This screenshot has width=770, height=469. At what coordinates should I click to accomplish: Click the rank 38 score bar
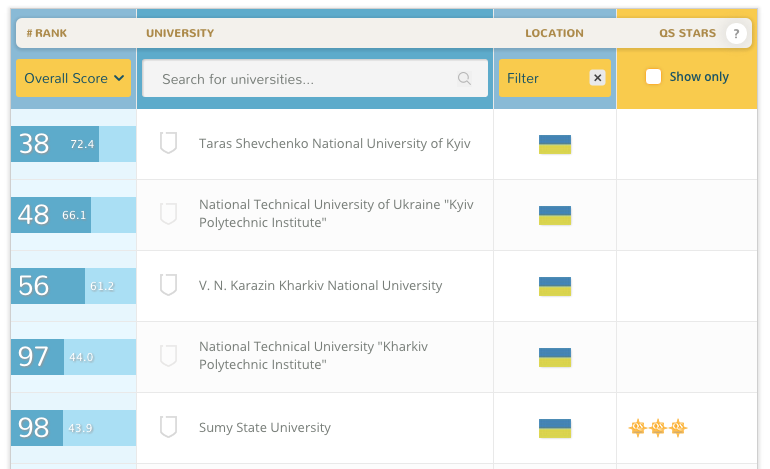[74, 144]
